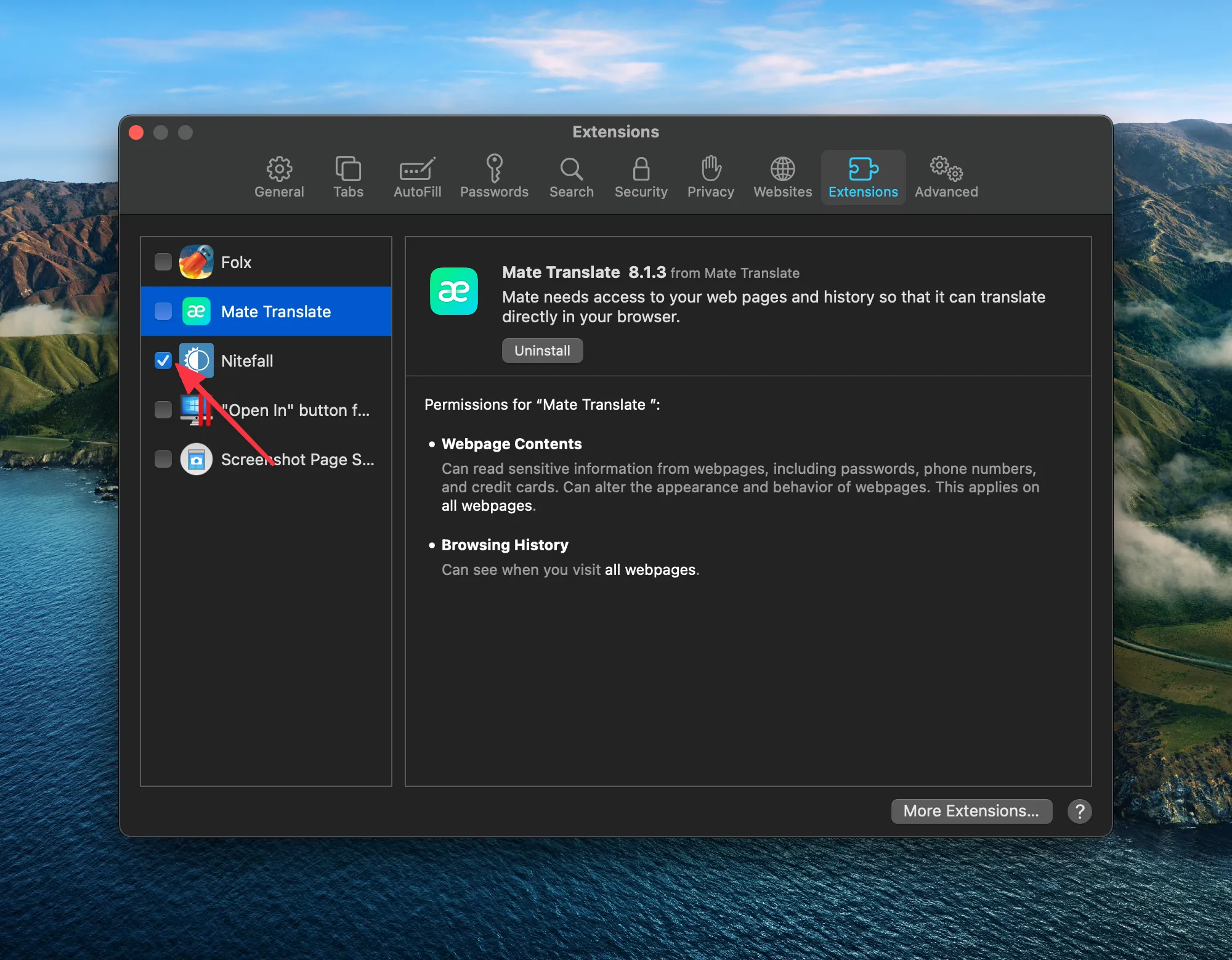
Task: Open the Passwords key icon
Action: pyautogui.click(x=494, y=168)
